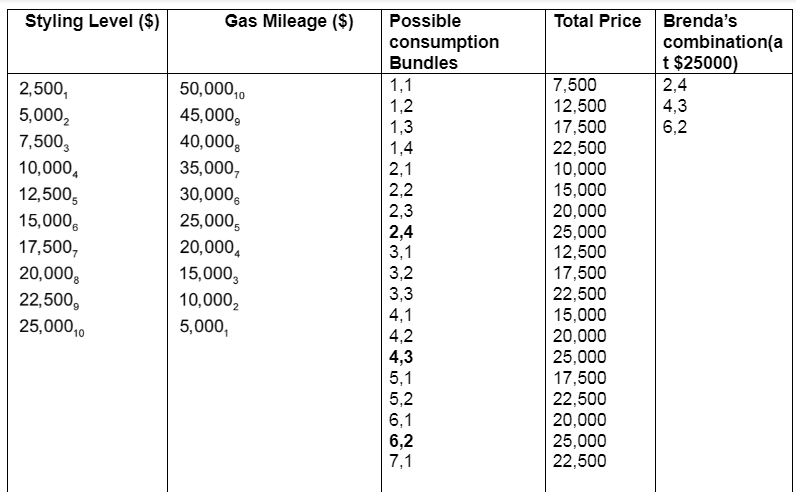Click the bold 4,3 consumption bundle

tap(401, 356)
